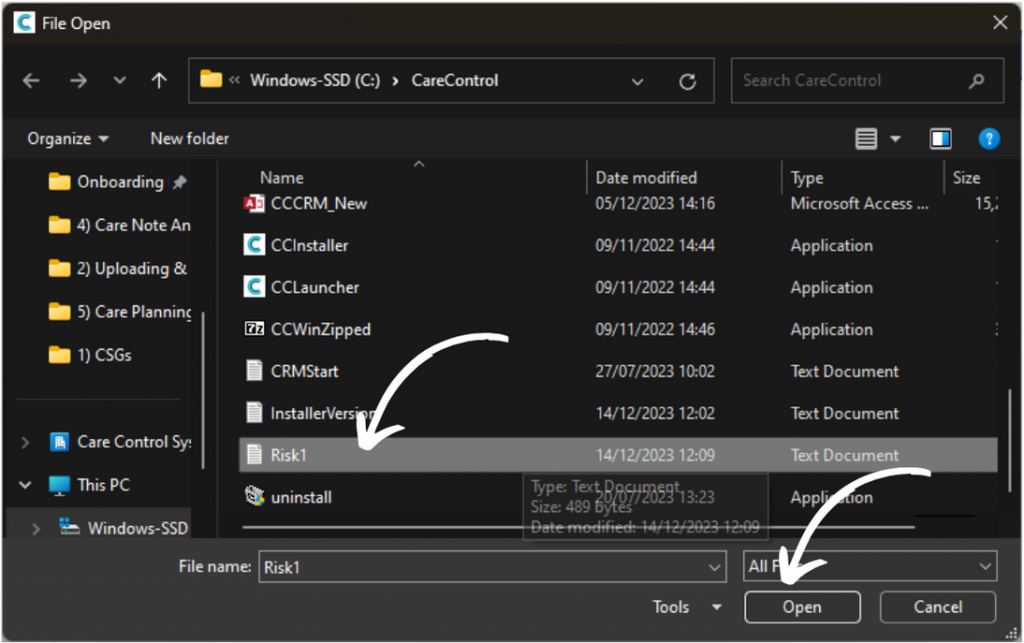
Task: Select the CCCRM_New Access file icon
Action: 254,204
